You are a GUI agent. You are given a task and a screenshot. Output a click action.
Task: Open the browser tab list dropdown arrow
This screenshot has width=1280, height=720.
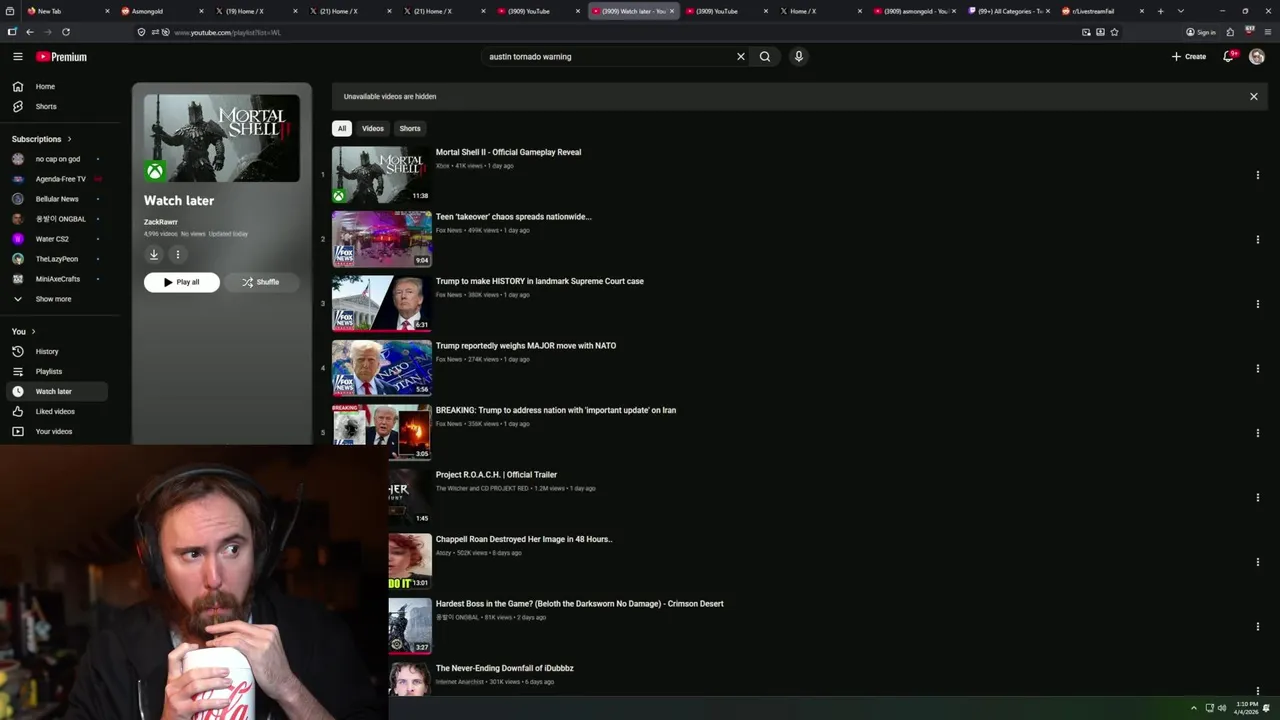[x=1181, y=11]
